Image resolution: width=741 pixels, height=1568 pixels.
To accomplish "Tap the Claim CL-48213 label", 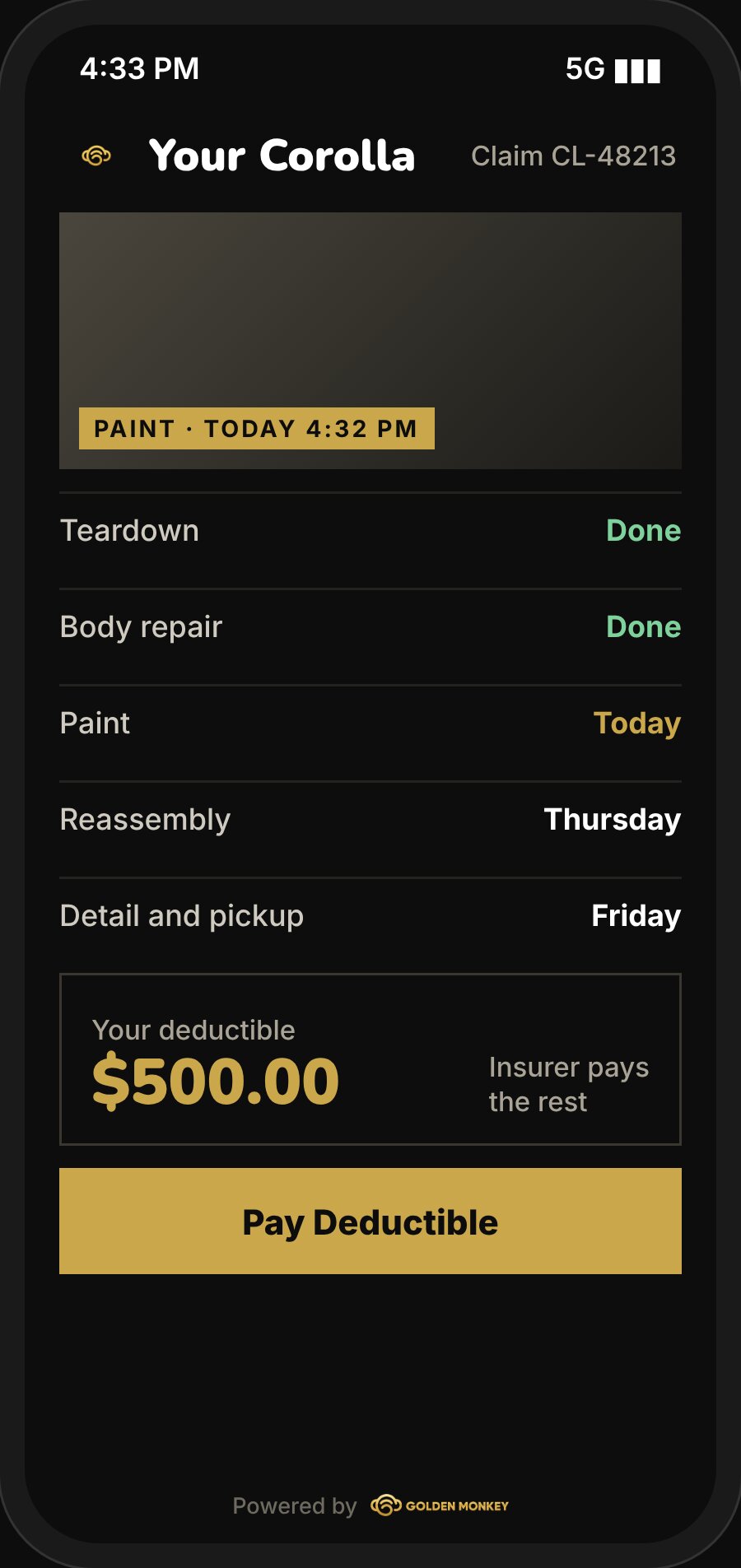I will point(573,156).
